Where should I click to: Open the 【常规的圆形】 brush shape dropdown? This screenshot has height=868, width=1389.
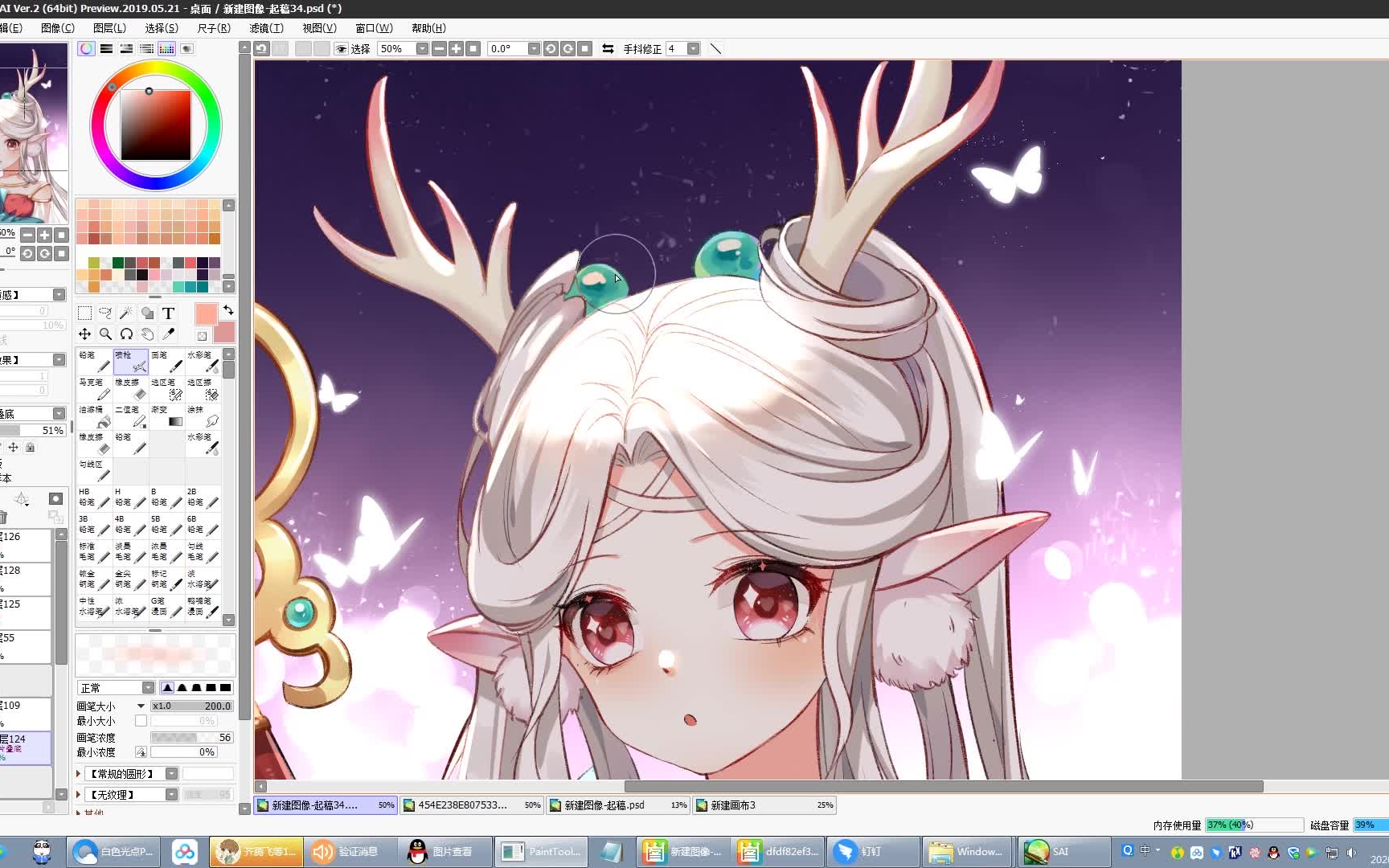pyautogui.click(x=171, y=774)
